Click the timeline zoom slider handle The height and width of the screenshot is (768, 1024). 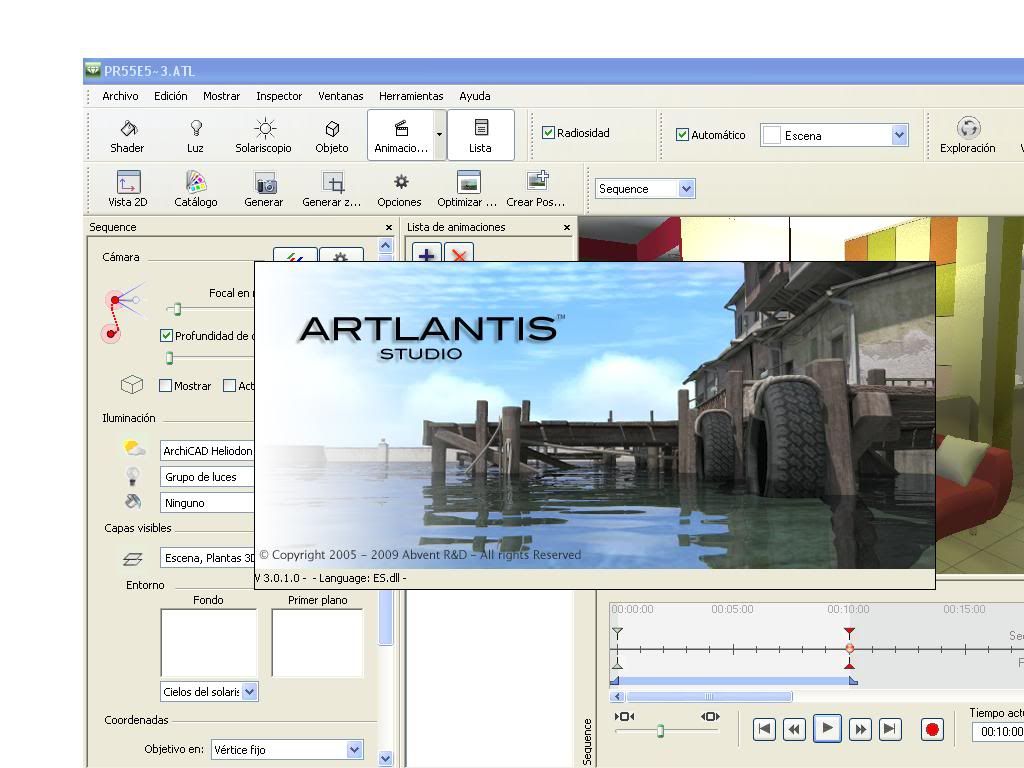[660, 731]
